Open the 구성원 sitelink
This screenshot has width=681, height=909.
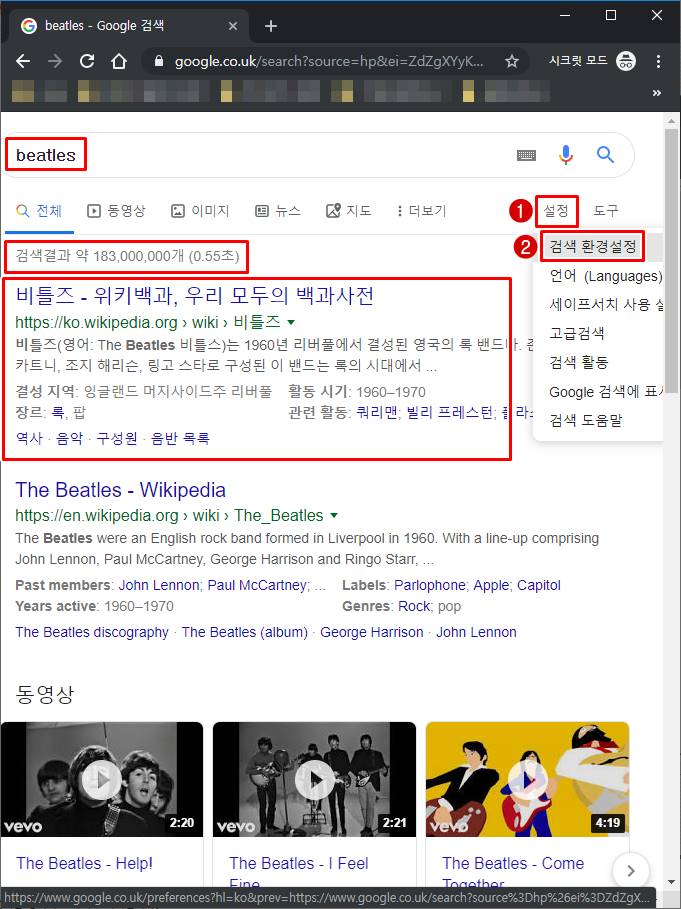117,438
